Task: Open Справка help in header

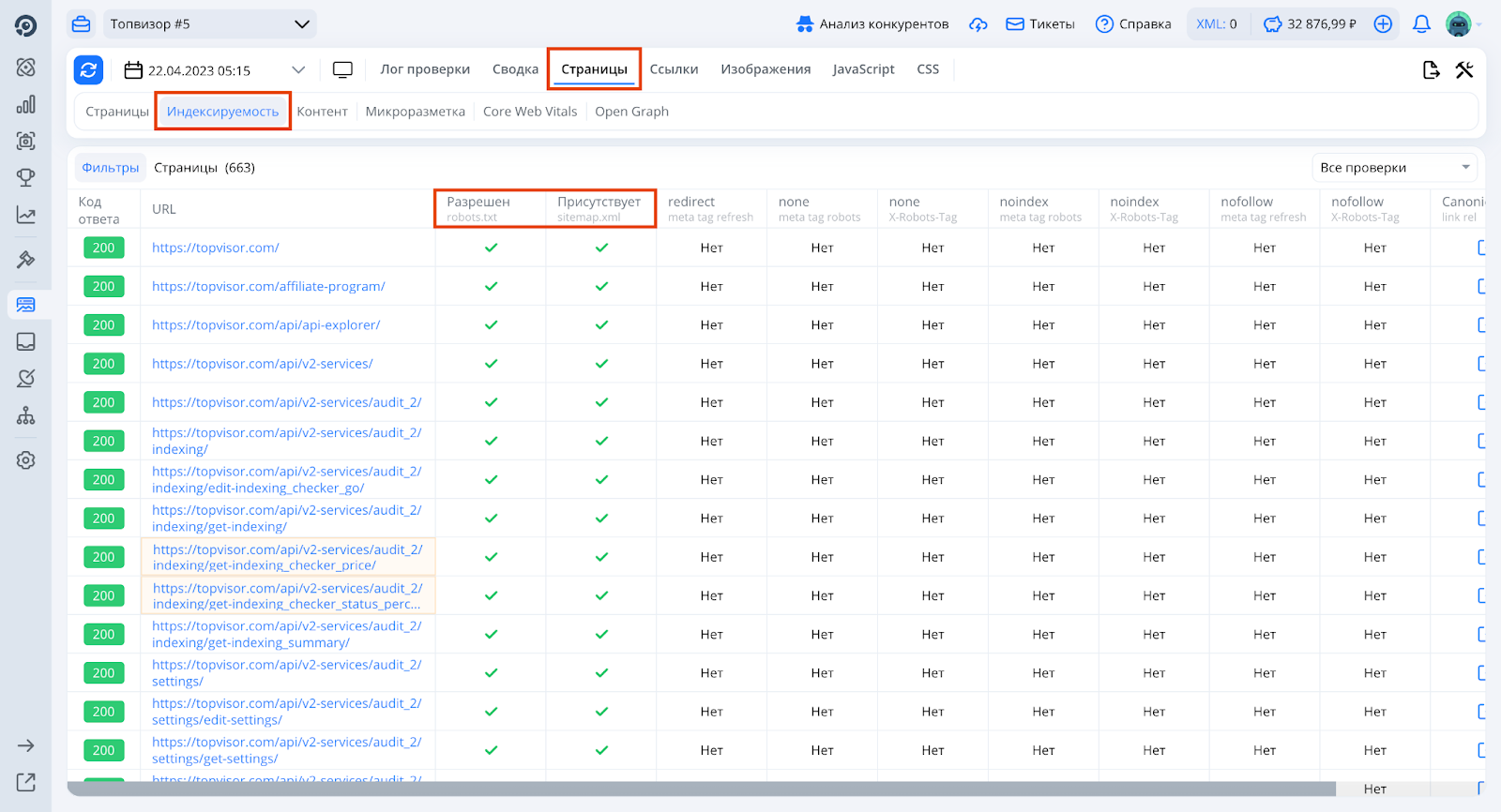Action: (x=1133, y=24)
